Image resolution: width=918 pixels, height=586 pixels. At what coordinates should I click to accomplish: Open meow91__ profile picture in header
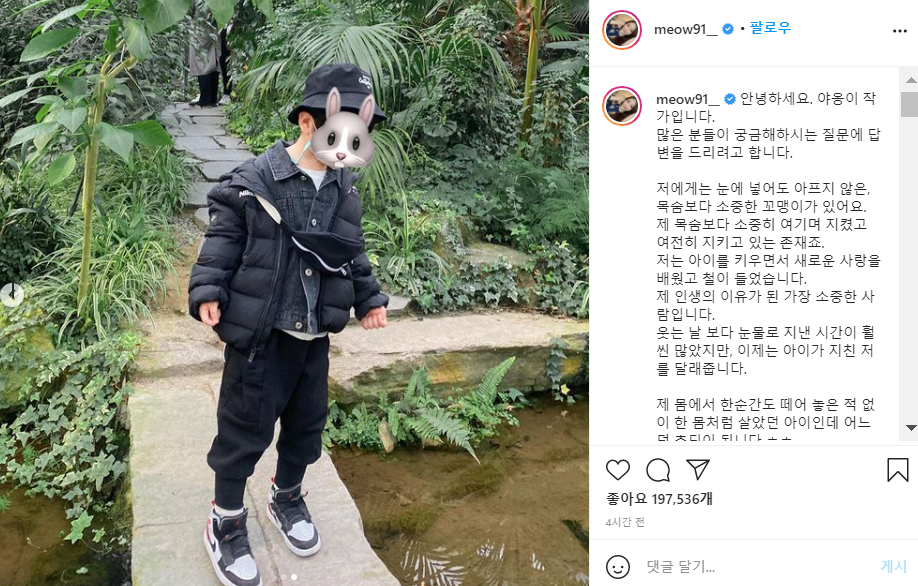(x=622, y=30)
